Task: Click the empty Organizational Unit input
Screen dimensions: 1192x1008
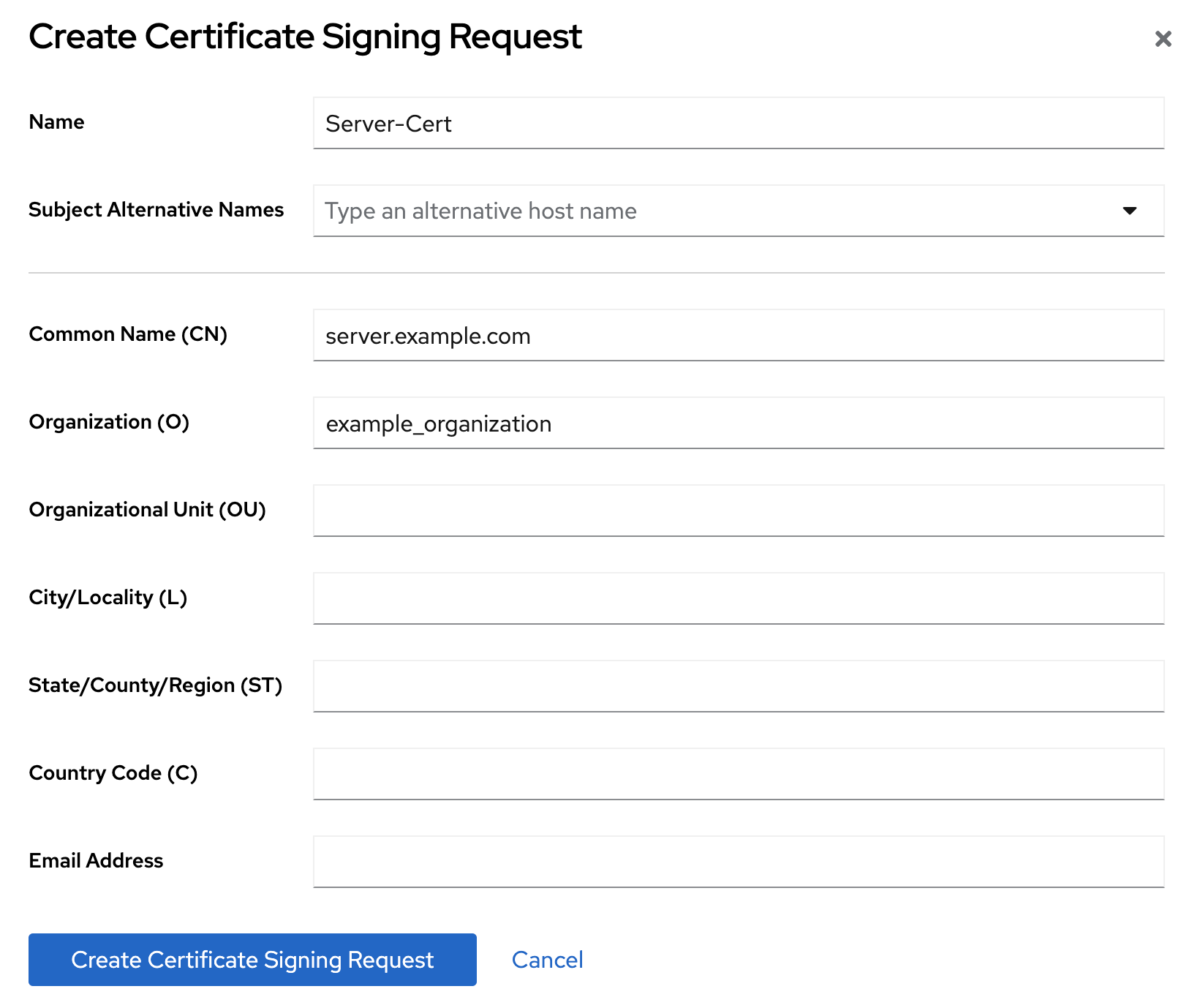Action: 738,511
